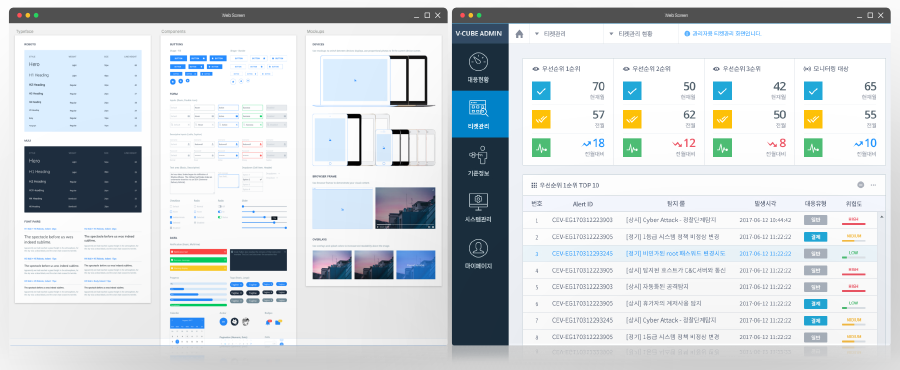Click grid icon beside 우선순위 1순위 TOP 10

pyautogui.click(x=534, y=185)
